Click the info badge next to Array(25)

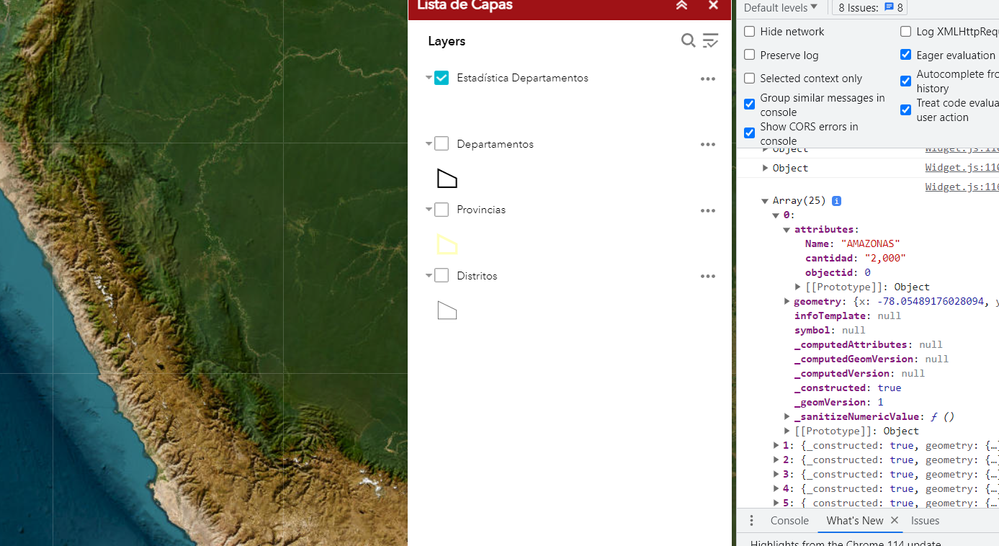pos(837,201)
